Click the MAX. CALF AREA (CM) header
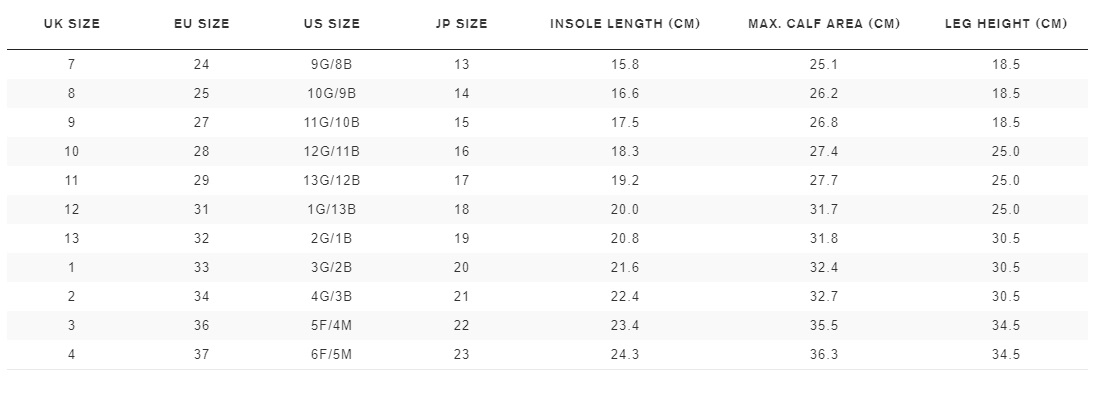Image resolution: width=1105 pixels, height=415 pixels. (x=824, y=24)
